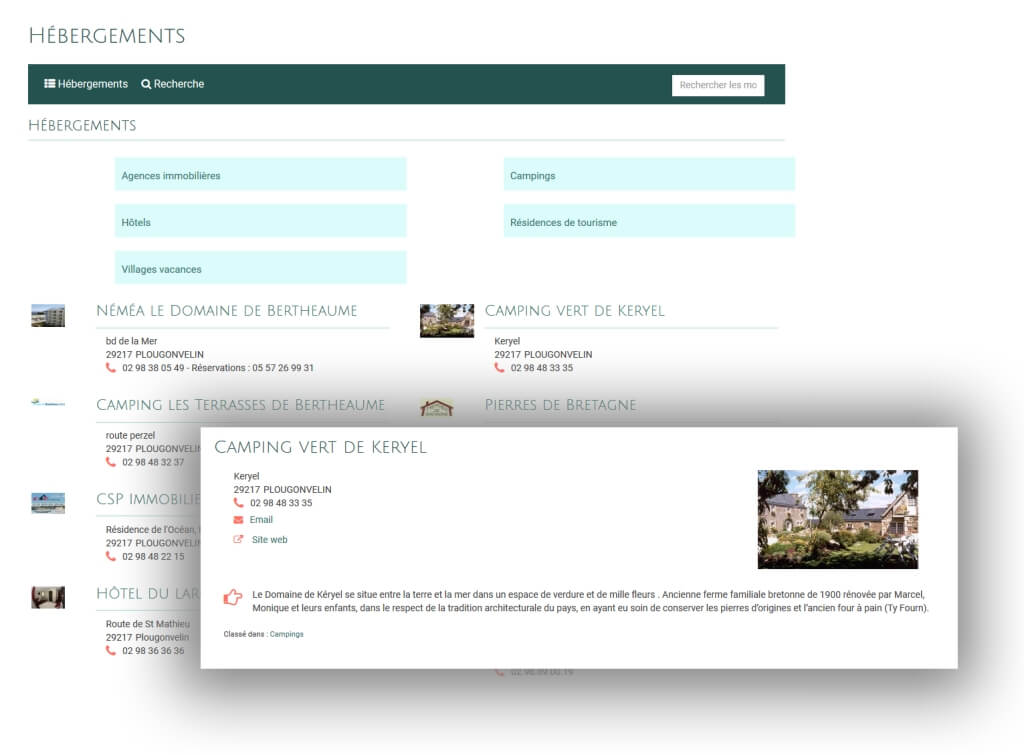This screenshot has width=1024, height=755.
Task: Open the Hébergements list menu item
Action: (86, 84)
